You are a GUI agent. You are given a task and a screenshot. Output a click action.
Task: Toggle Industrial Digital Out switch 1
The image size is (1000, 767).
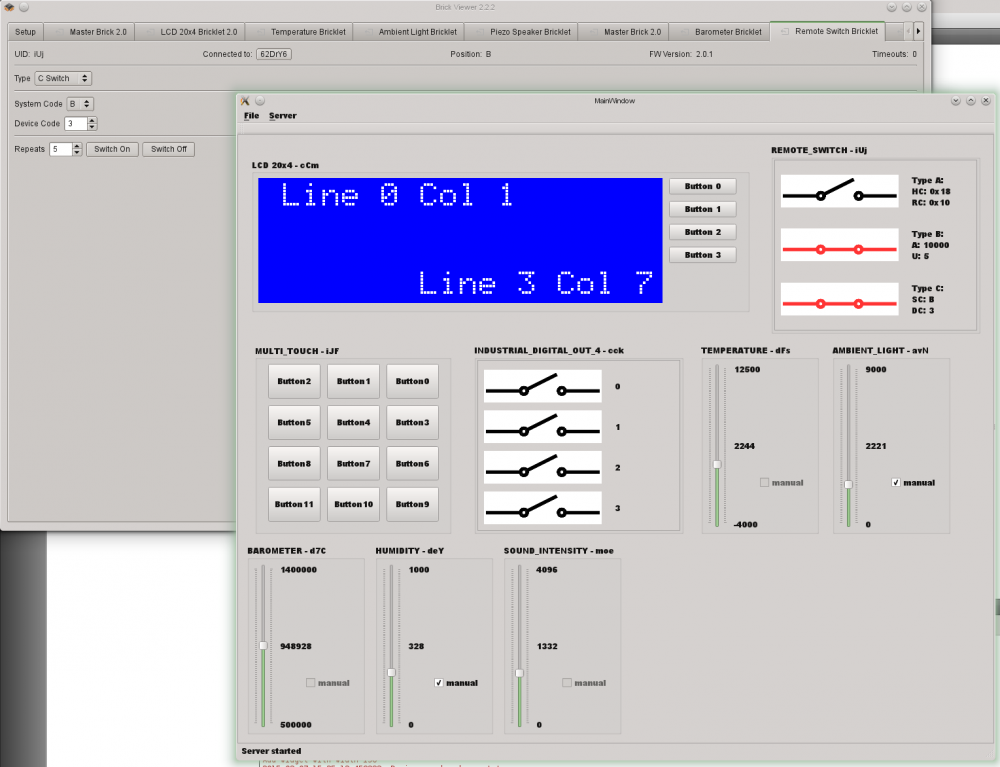coord(542,427)
